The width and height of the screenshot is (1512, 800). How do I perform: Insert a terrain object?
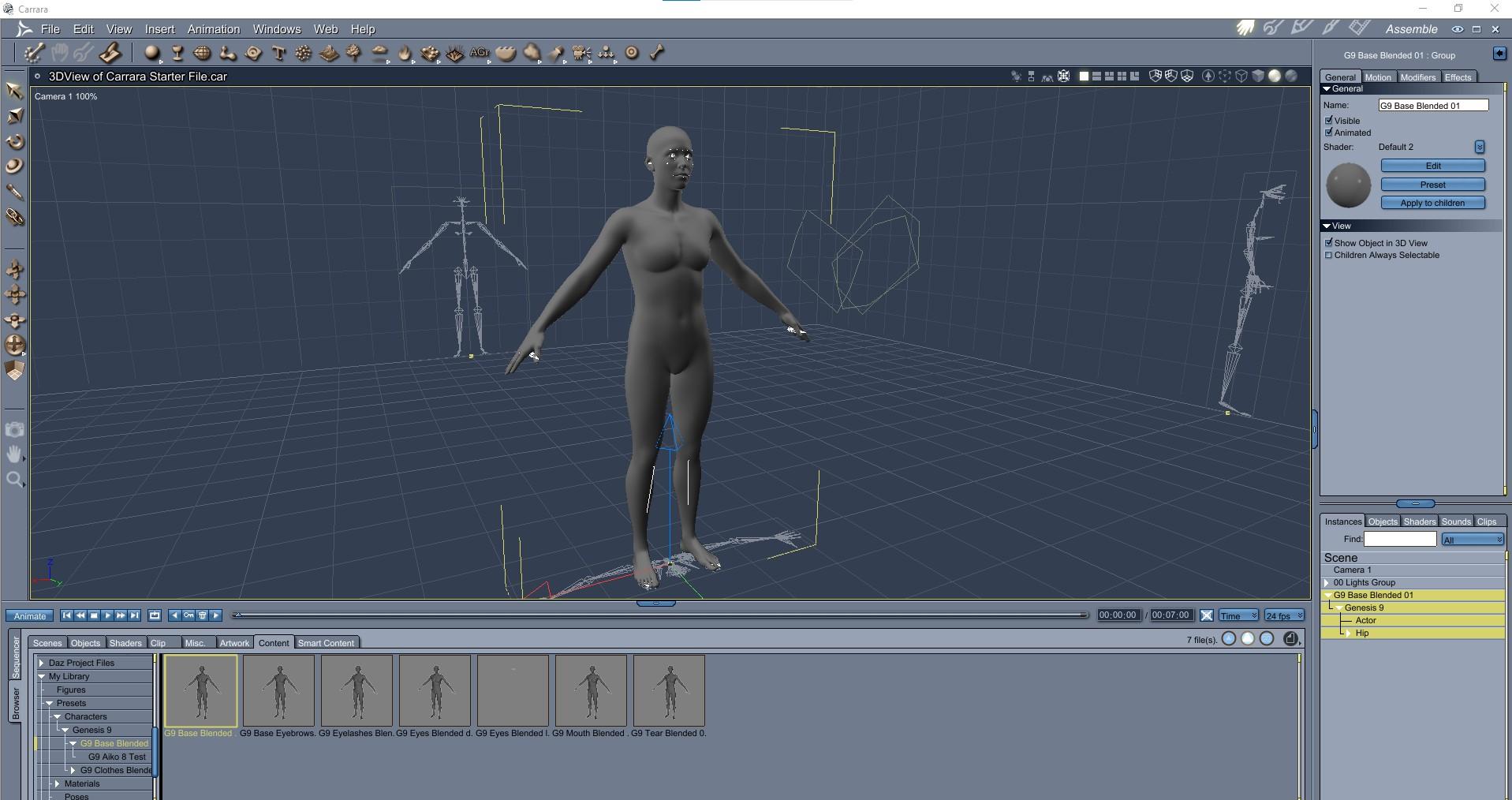click(329, 53)
